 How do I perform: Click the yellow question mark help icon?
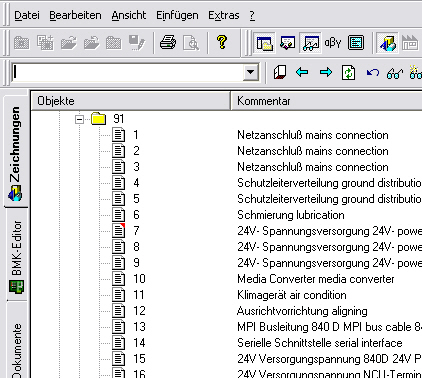(222, 42)
